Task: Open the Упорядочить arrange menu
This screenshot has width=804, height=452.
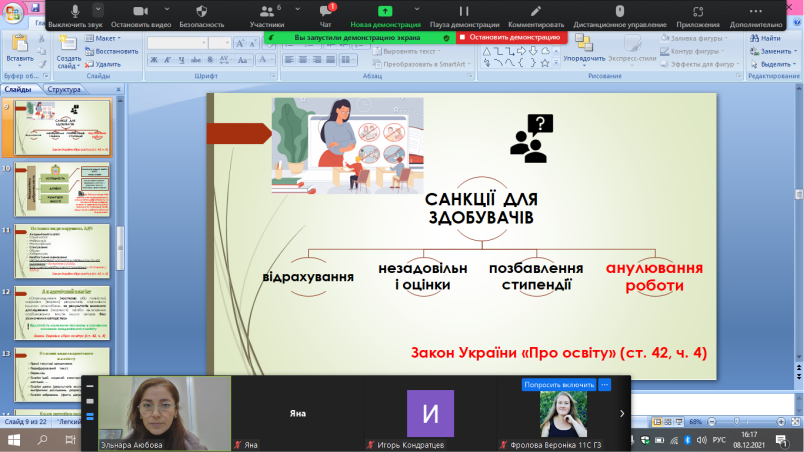Action: click(584, 51)
